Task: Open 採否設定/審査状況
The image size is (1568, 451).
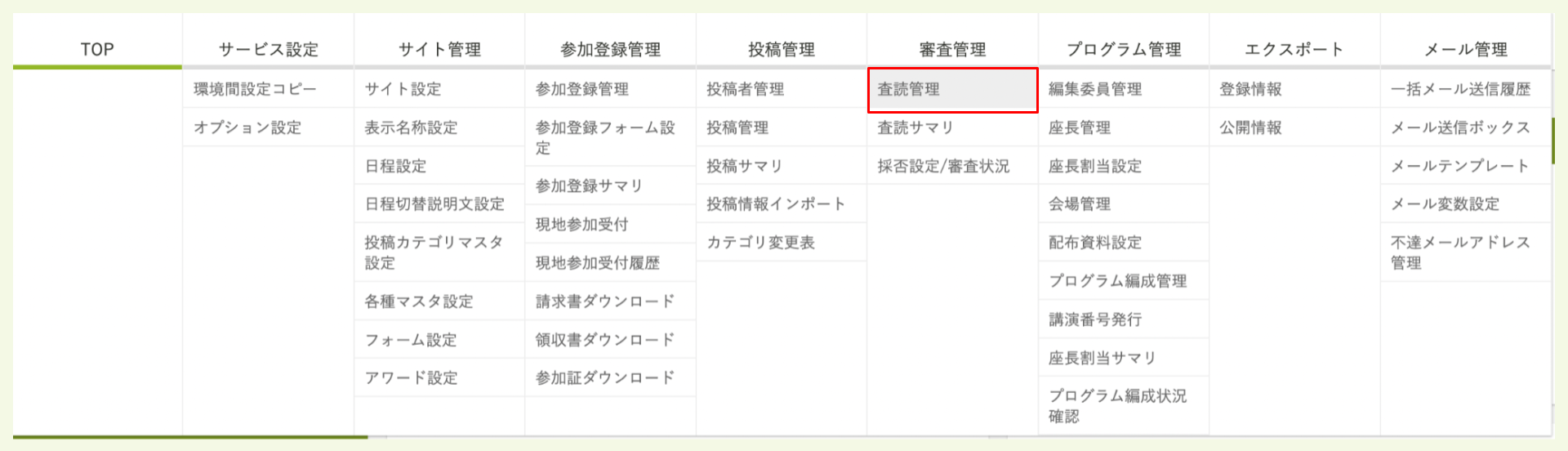Action: [x=943, y=166]
